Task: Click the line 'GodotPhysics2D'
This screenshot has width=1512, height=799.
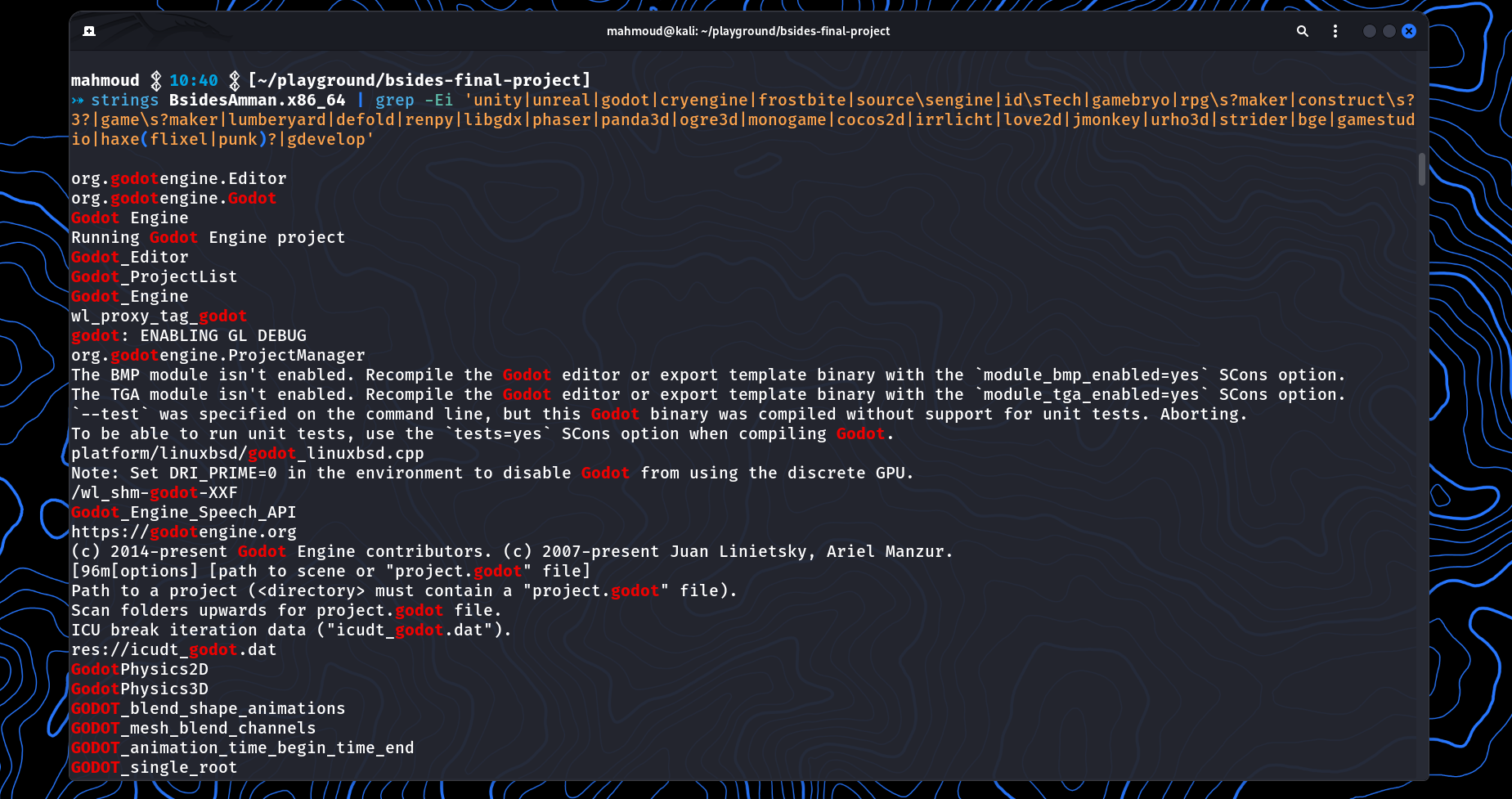Action: 140,669
